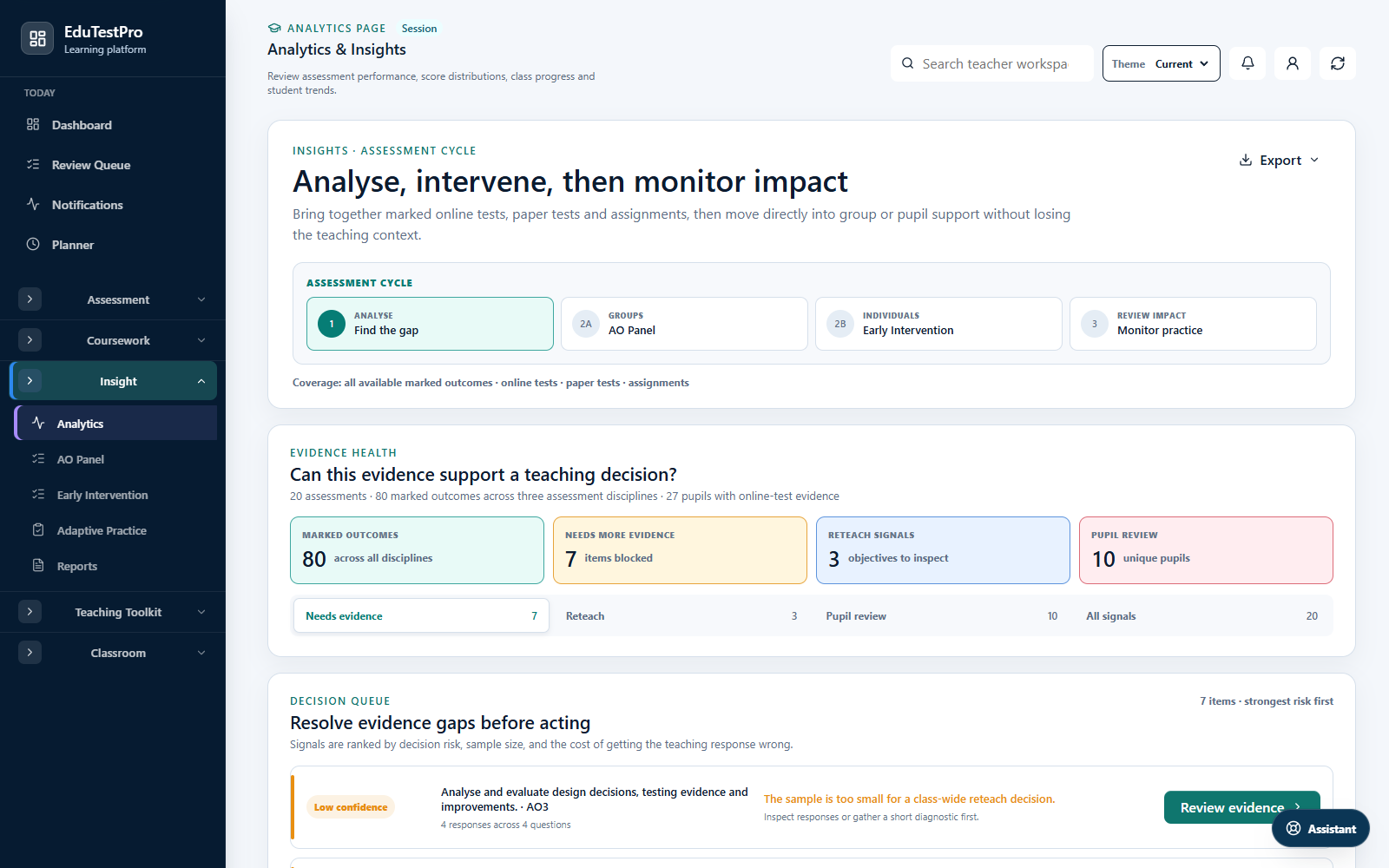The width and height of the screenshot is (1389, 868).
Task: Expand the Teaching Toolkit chevron
Action: (201, 612)
